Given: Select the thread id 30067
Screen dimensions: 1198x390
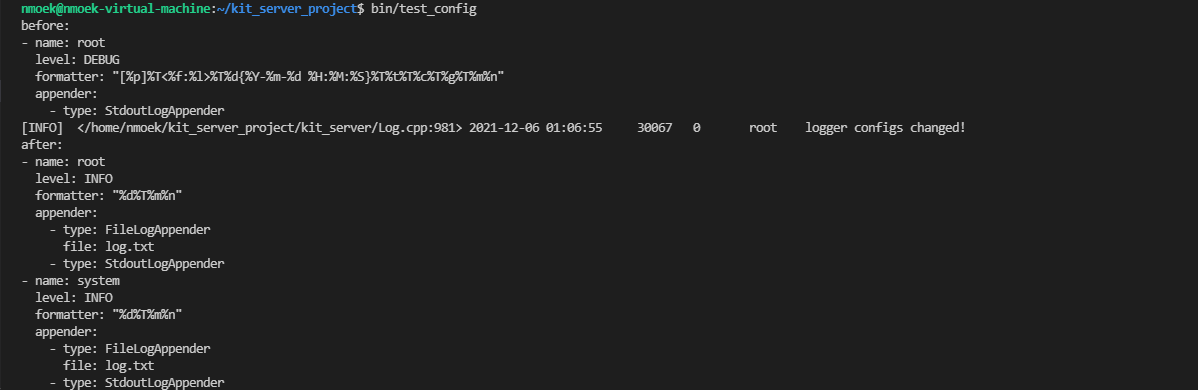Looking at the screenshot, I should pos(655,128).
